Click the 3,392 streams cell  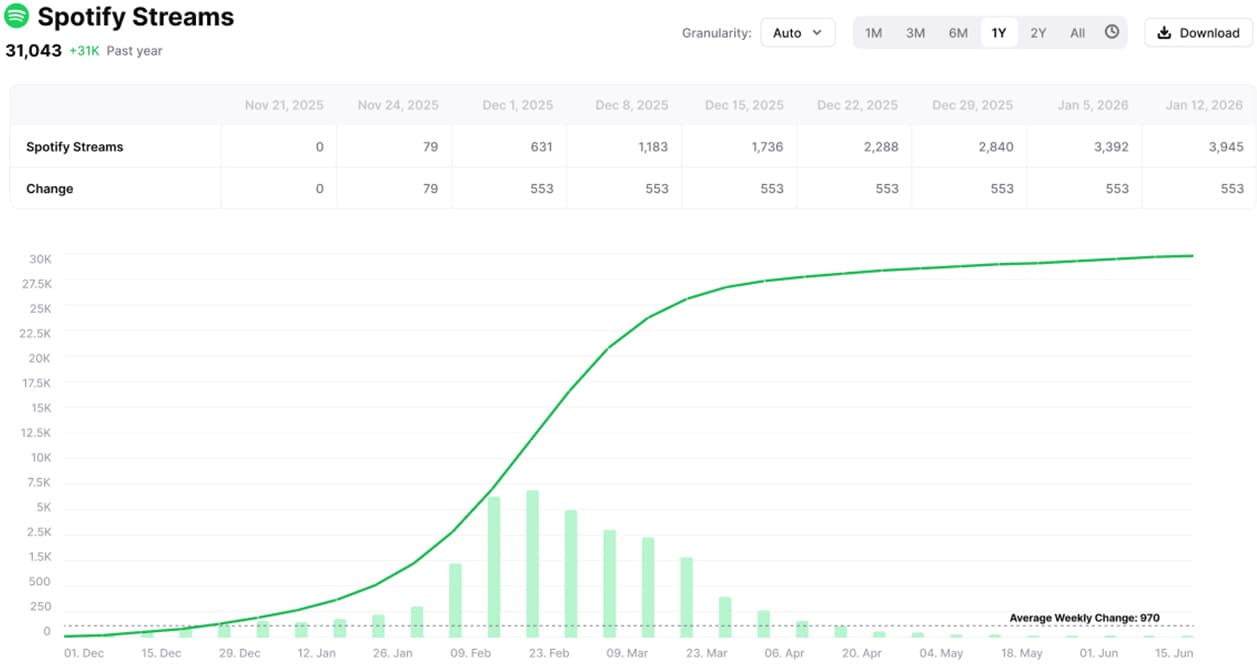point(1110,146)
